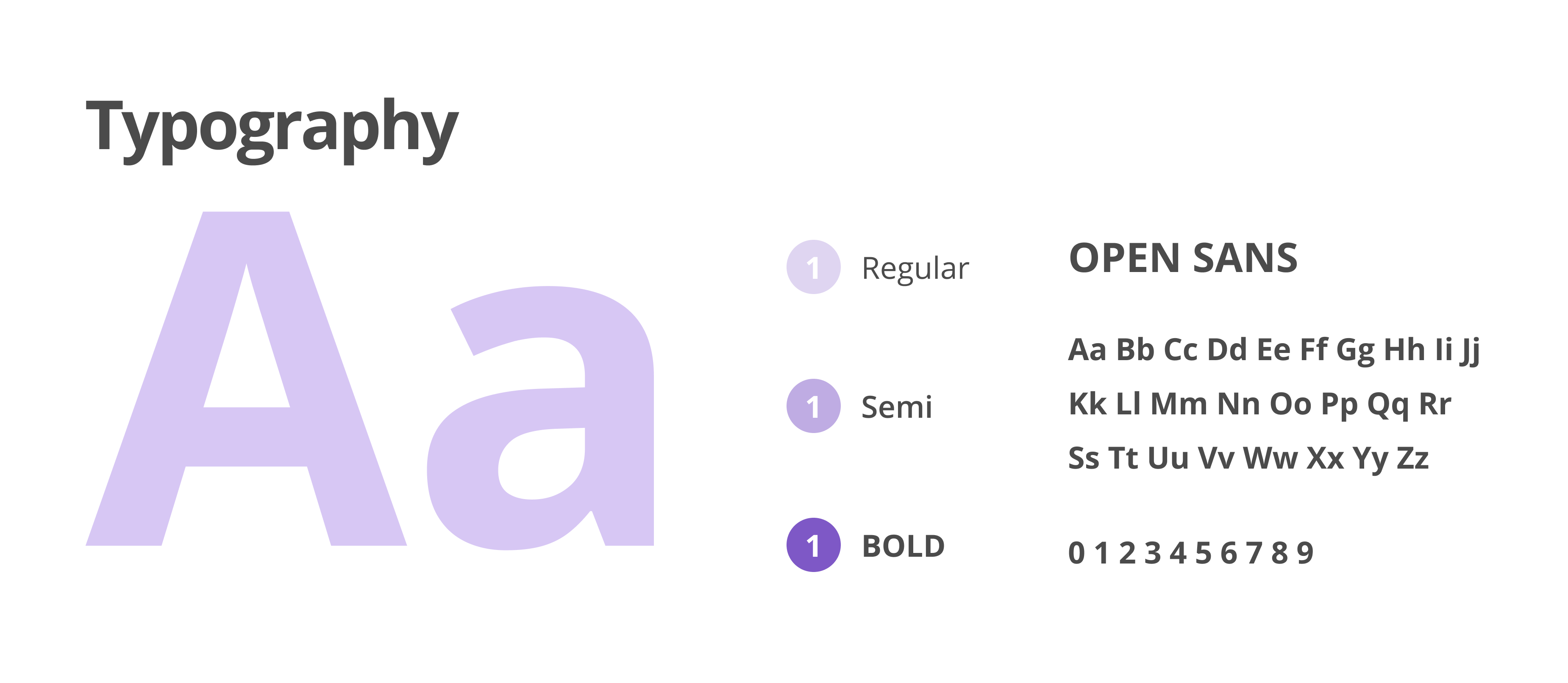Screen dimensions: 1568x683
Task: Click the Mm pair in the alphabet sample
Action: (1179, 404)
